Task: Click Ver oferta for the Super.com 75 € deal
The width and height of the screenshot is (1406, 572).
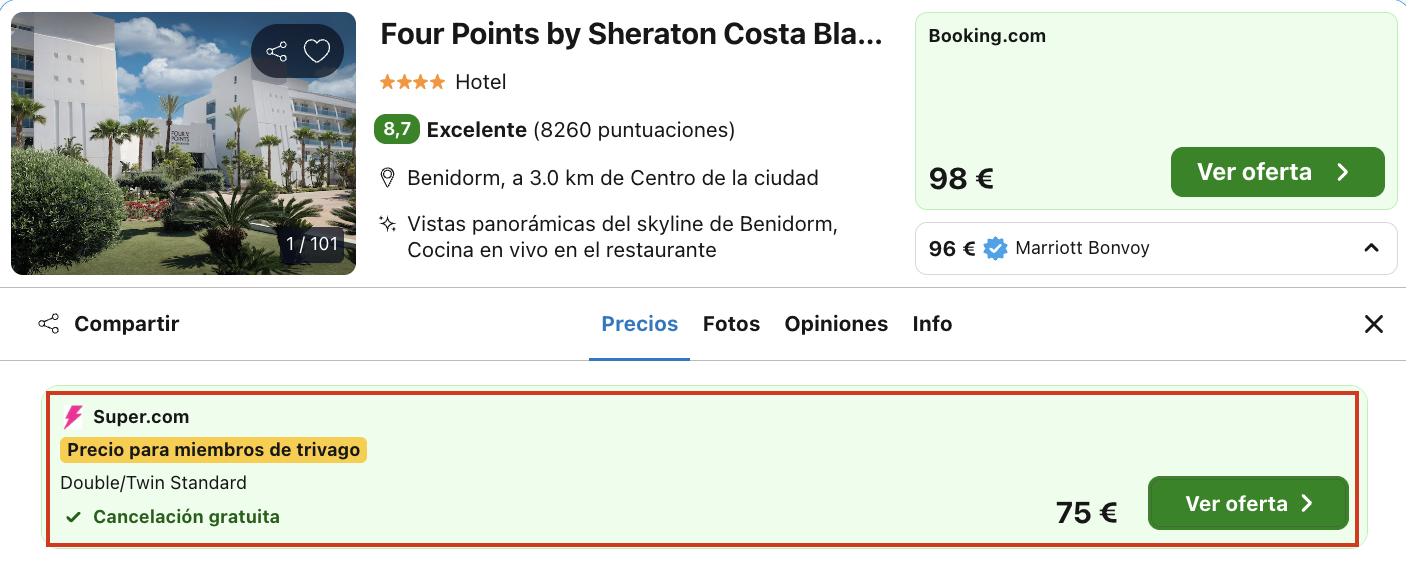Action: coord(1248,503)
